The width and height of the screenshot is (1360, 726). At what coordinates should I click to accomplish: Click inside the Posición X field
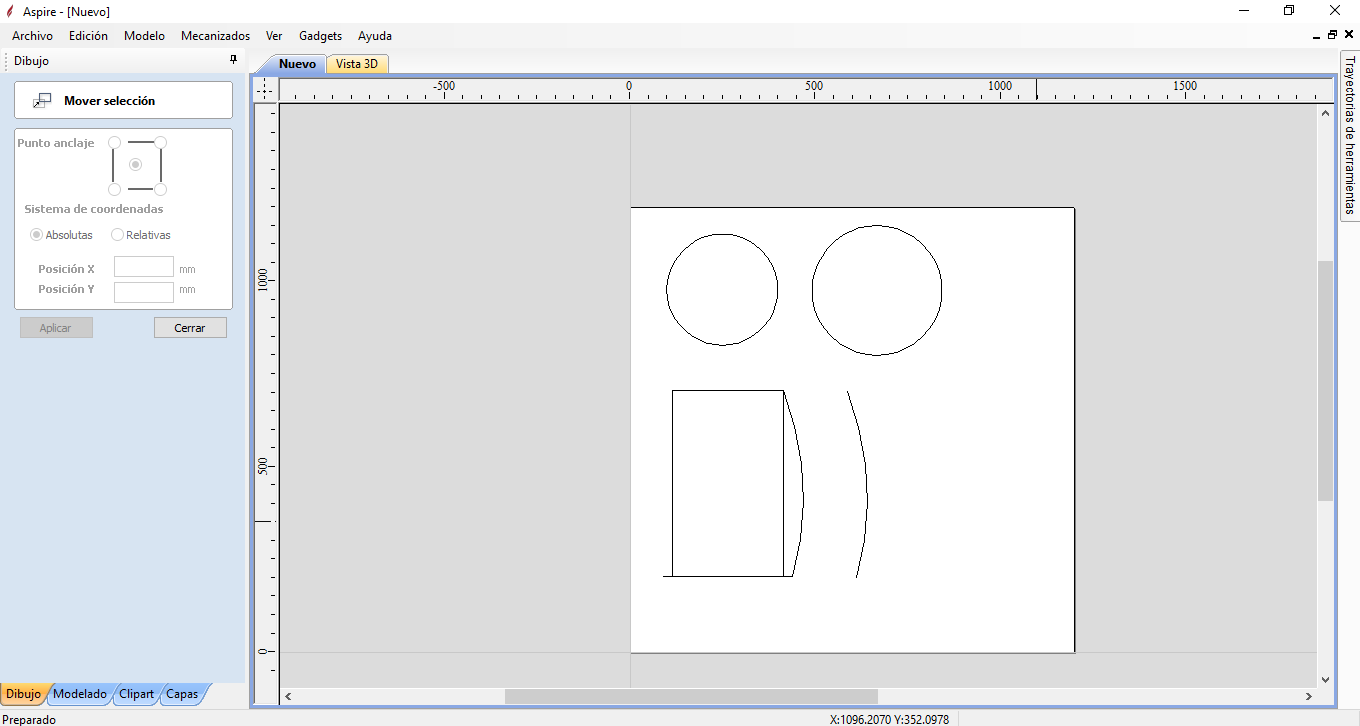[144, 267]
